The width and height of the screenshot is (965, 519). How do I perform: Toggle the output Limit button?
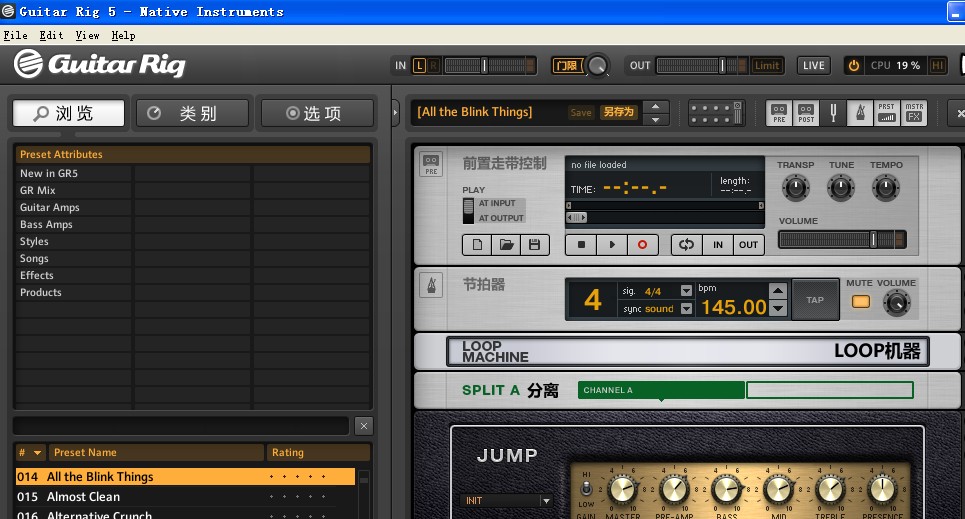tap(767, 65)
